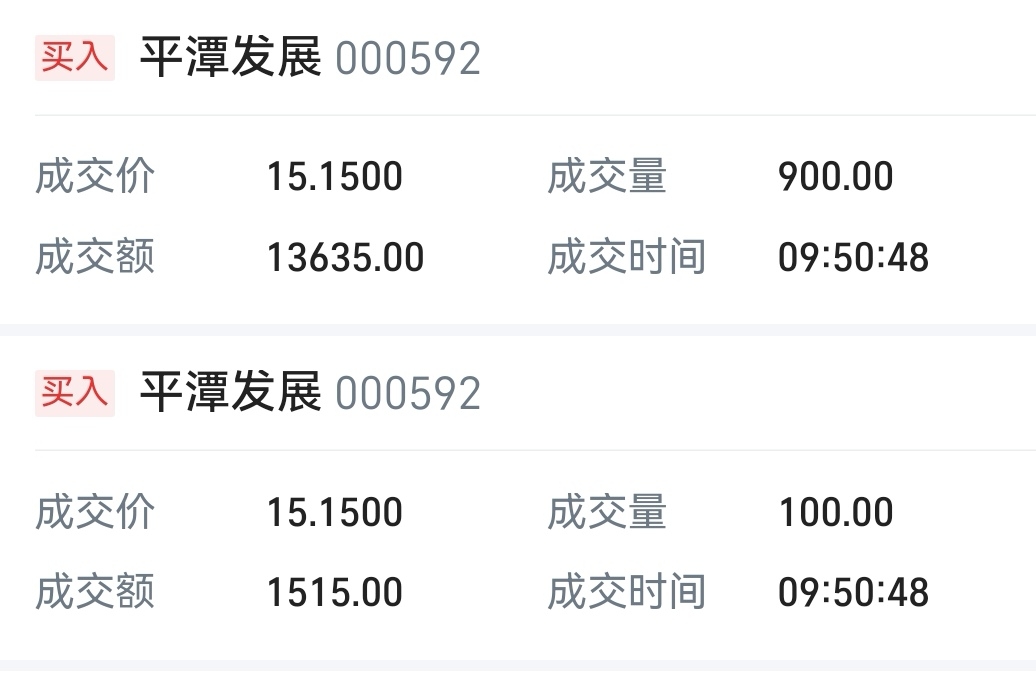Click the 1515.00 成交额 amount
Image resolution: width=1036 pixels, height=697 pixels.
335,593
